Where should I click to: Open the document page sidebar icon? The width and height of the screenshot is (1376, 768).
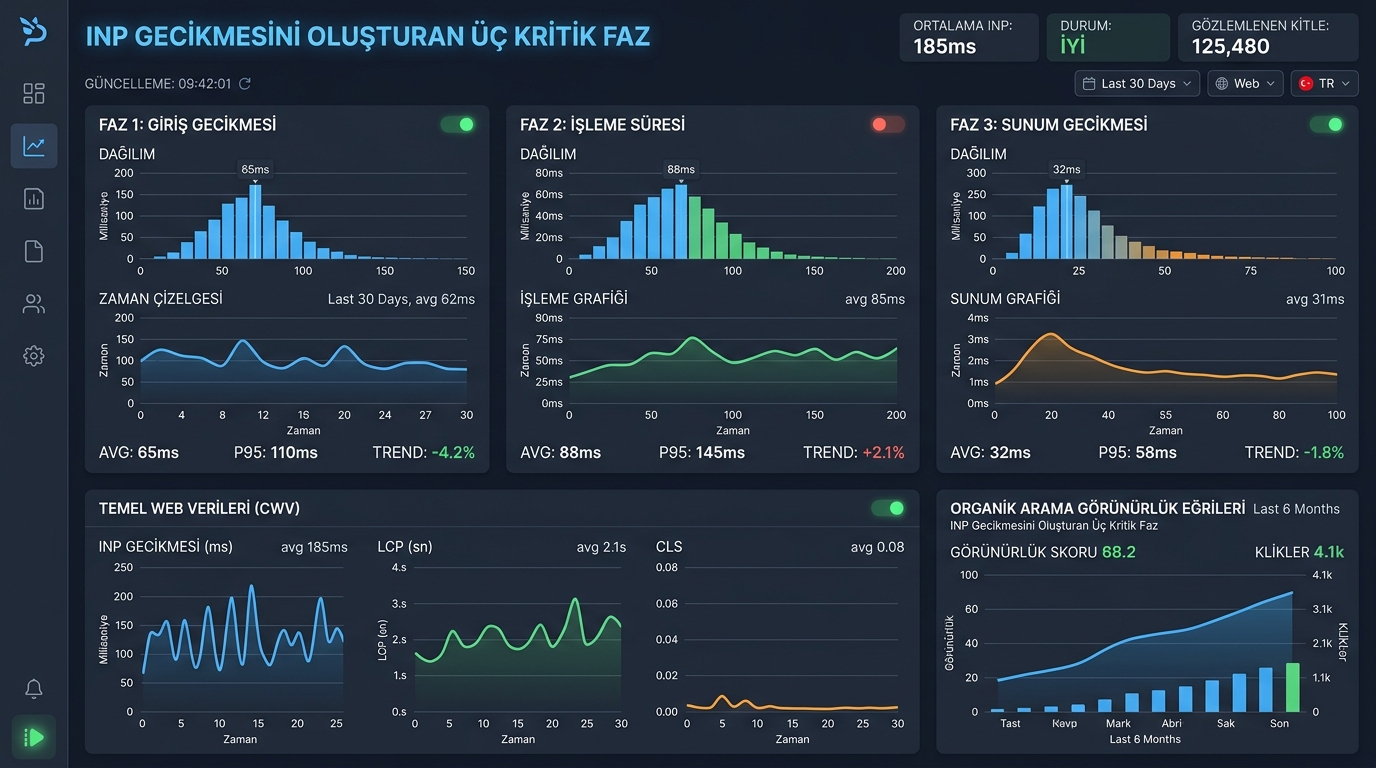click(x=34, y=251)
